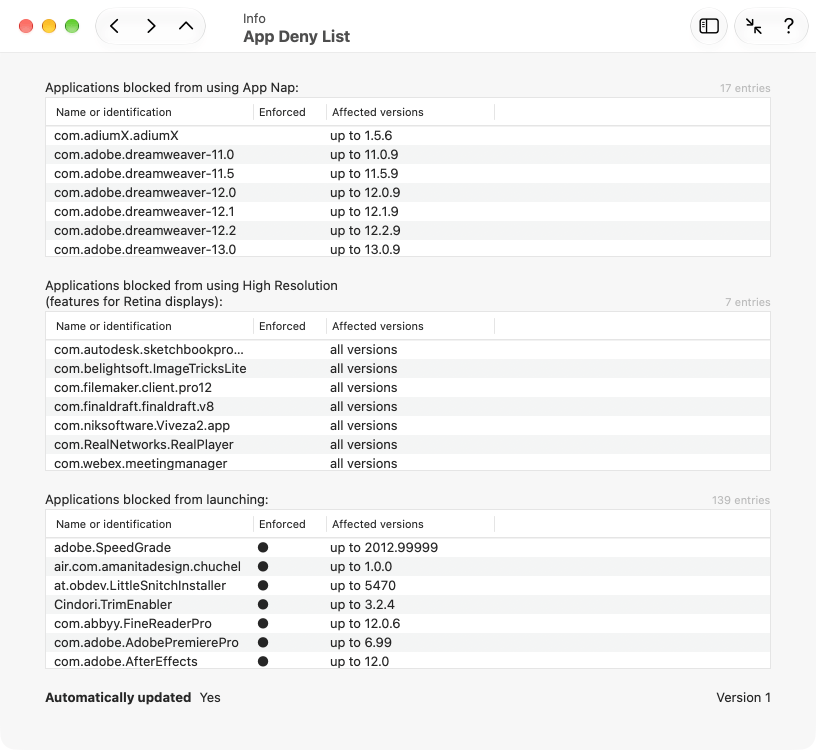The height and width of the screenshot is (750, 816).
Task: Select com.adobe.dreamweaver-12.1 entry
Action: (408, 212)
